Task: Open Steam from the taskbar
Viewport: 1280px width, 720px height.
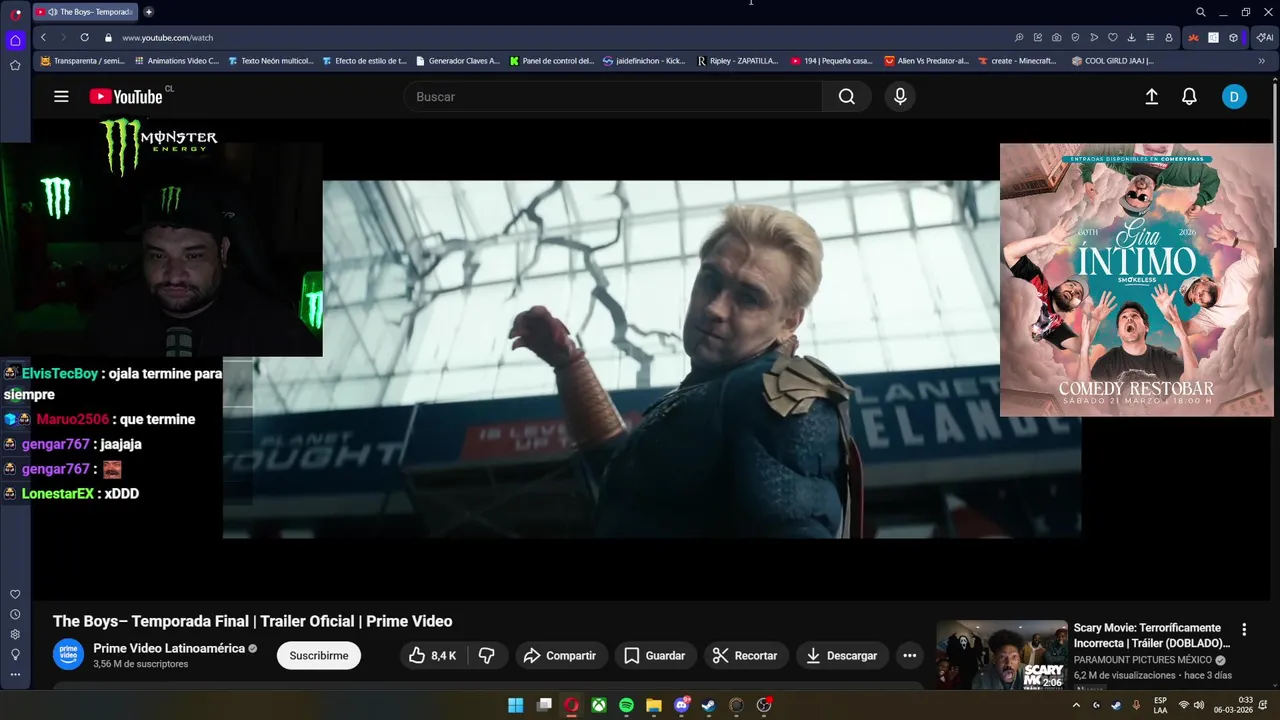Action: tap(709, 705)
